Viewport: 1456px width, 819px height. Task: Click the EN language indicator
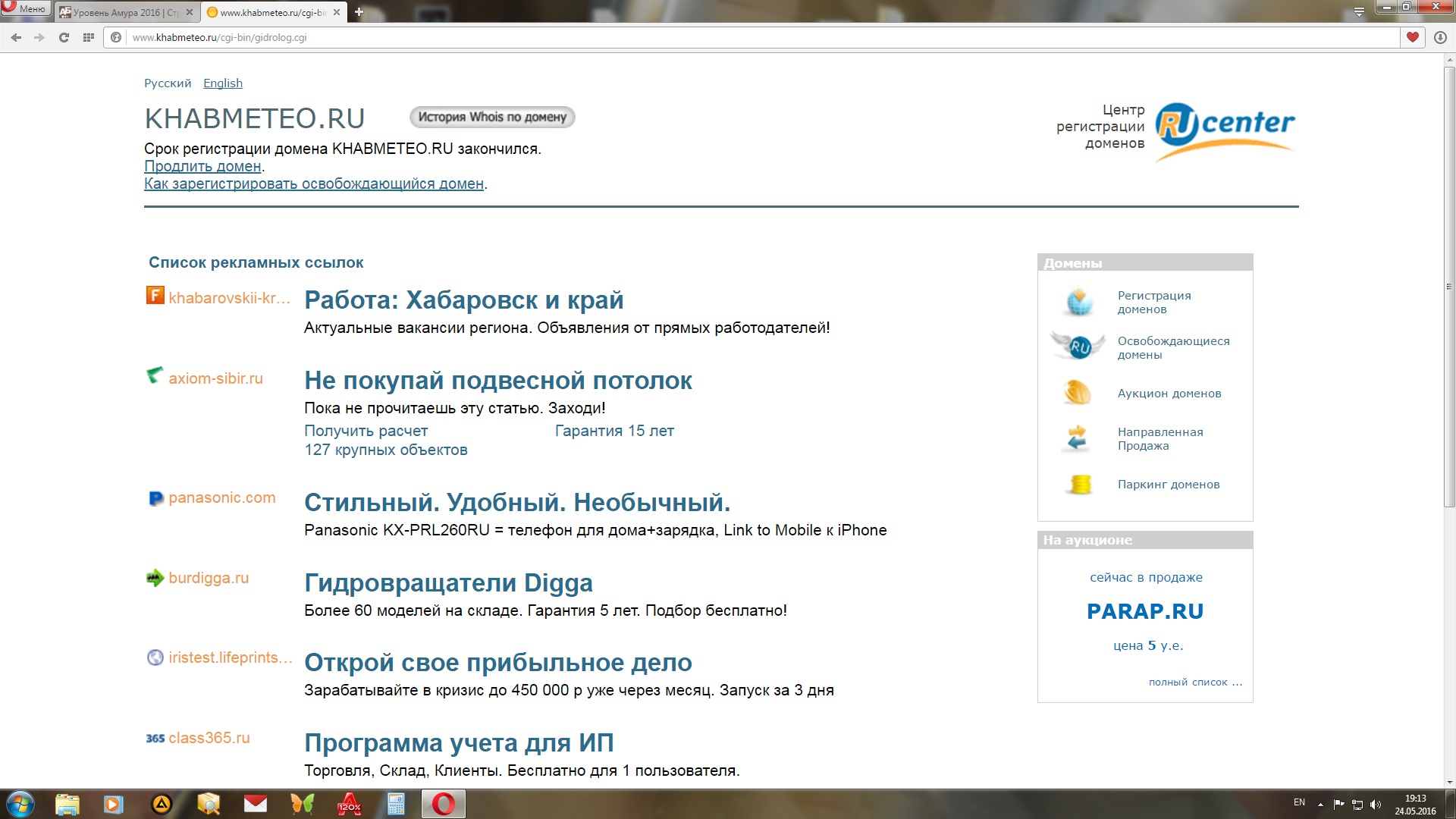pos(1299,802)
